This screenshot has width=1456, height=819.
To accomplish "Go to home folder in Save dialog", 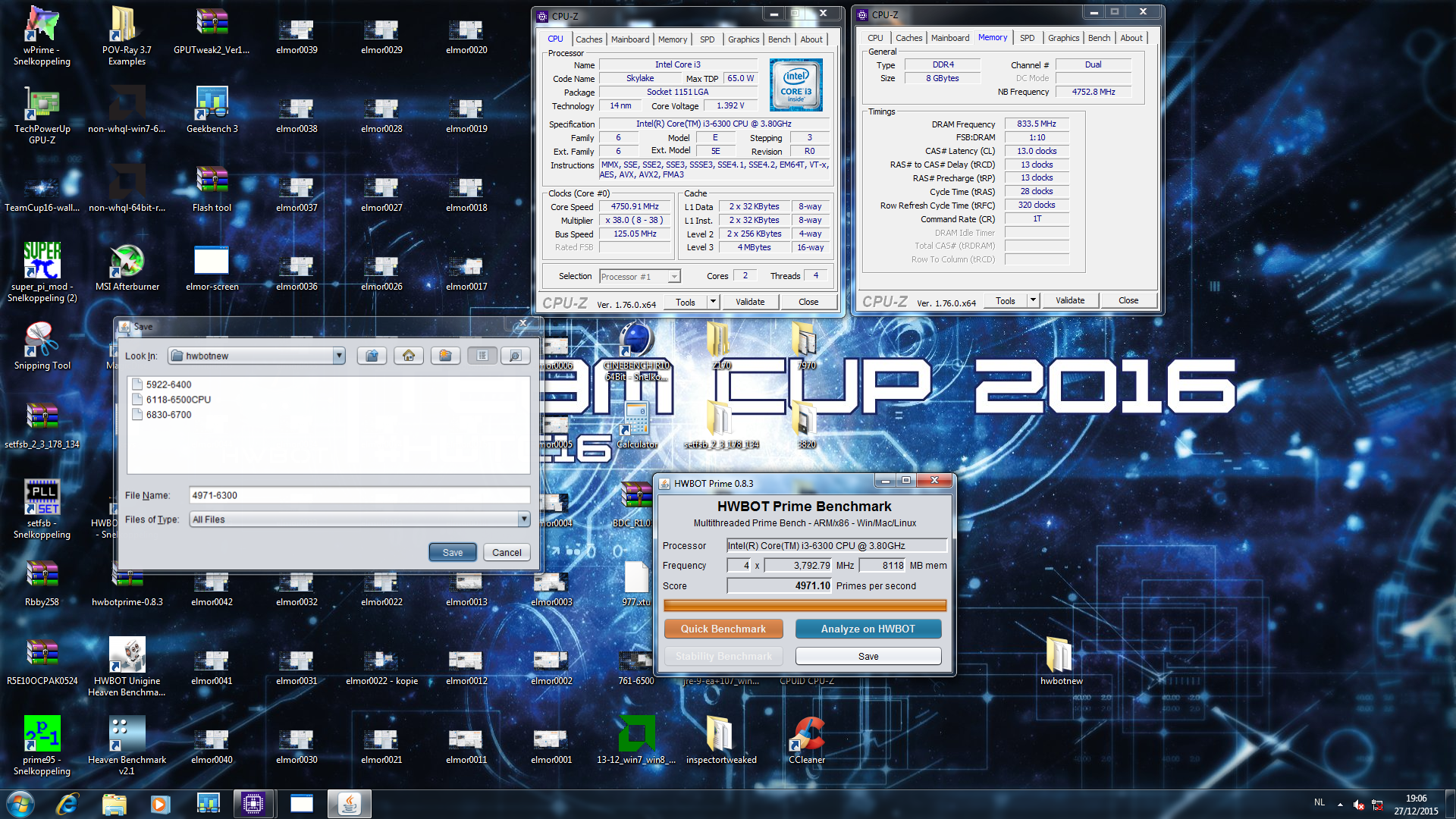I will click(x=409, y=356).
